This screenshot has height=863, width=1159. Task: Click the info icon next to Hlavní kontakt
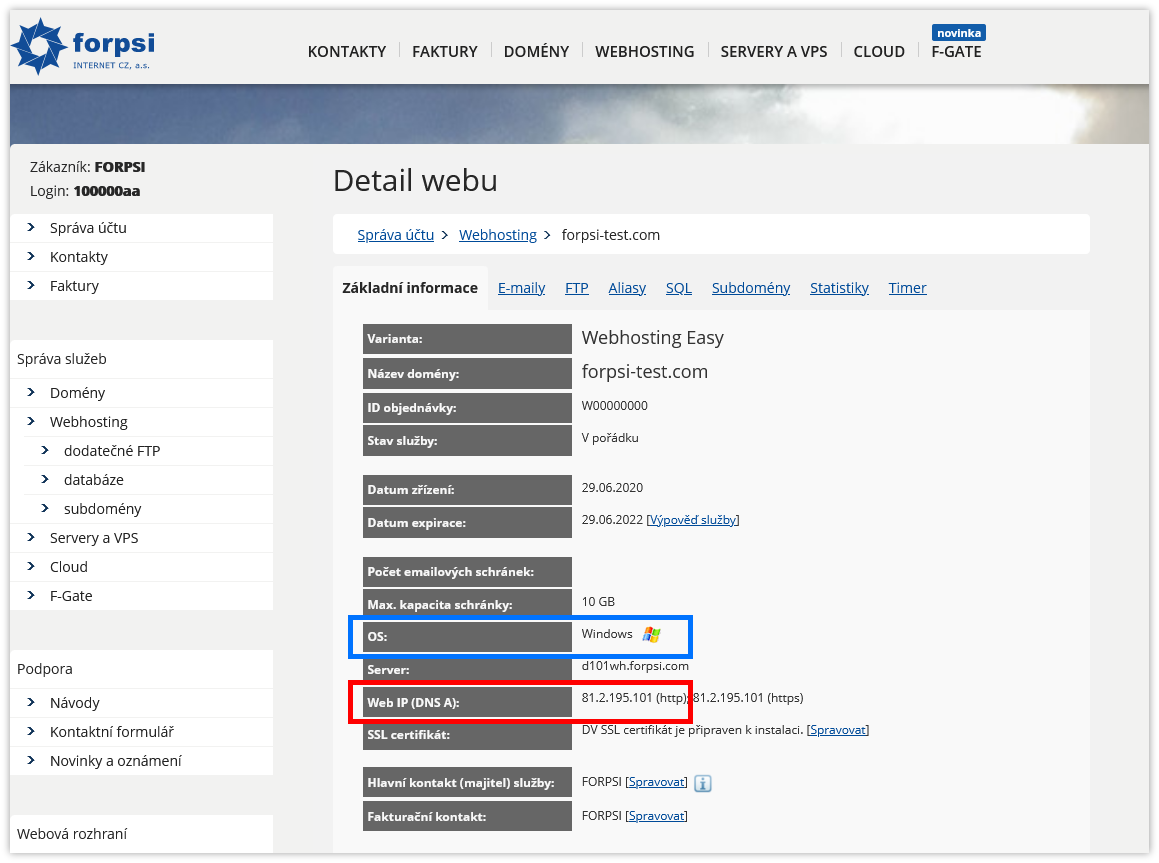(x=703, y=783)
